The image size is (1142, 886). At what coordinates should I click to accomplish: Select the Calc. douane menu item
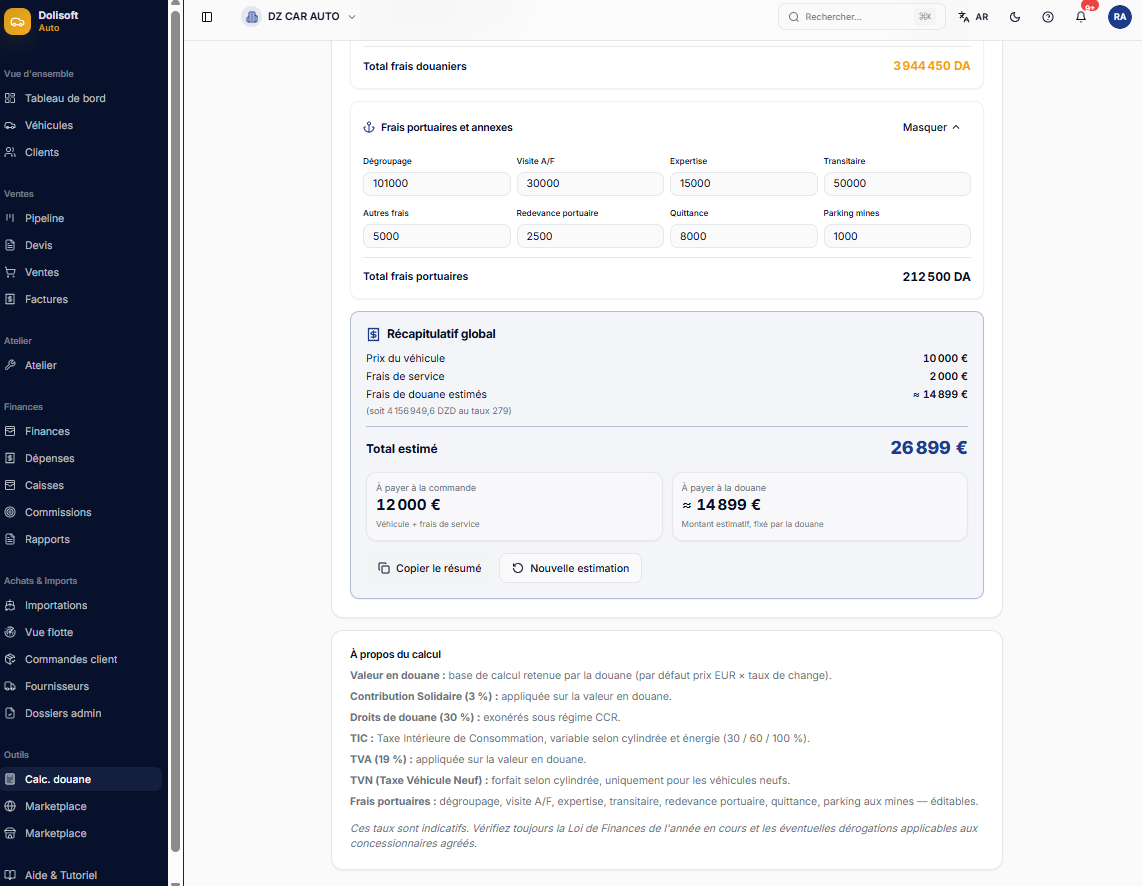pos(81,780)
